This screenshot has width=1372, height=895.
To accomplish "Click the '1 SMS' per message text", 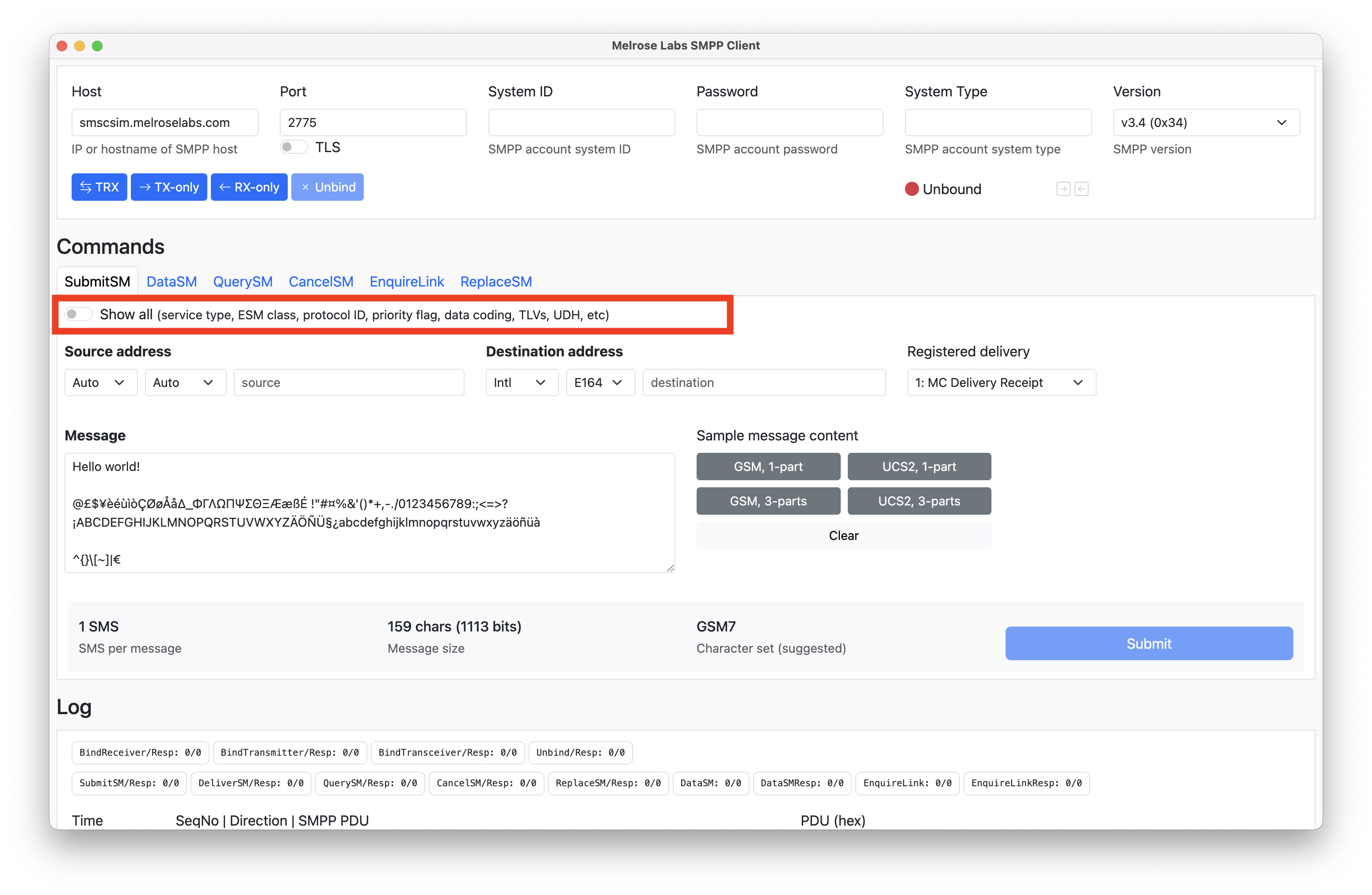I will coord(99,626).
